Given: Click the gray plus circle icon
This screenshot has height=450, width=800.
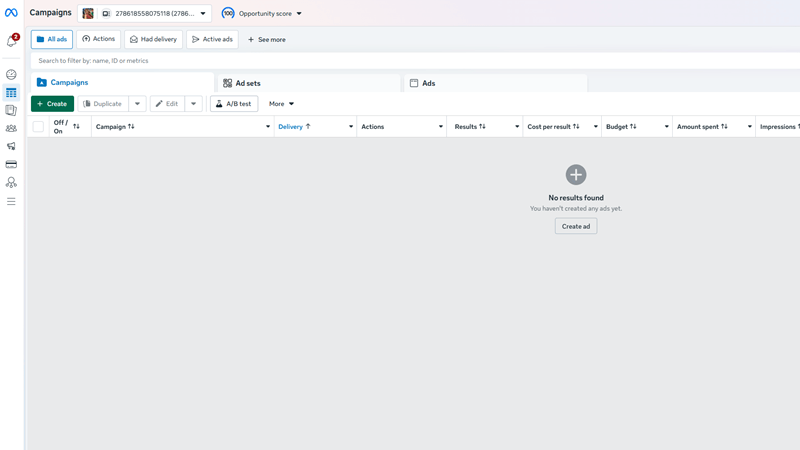Looking at the screenshot, I should pyautogui.click(x=576, y=175).
